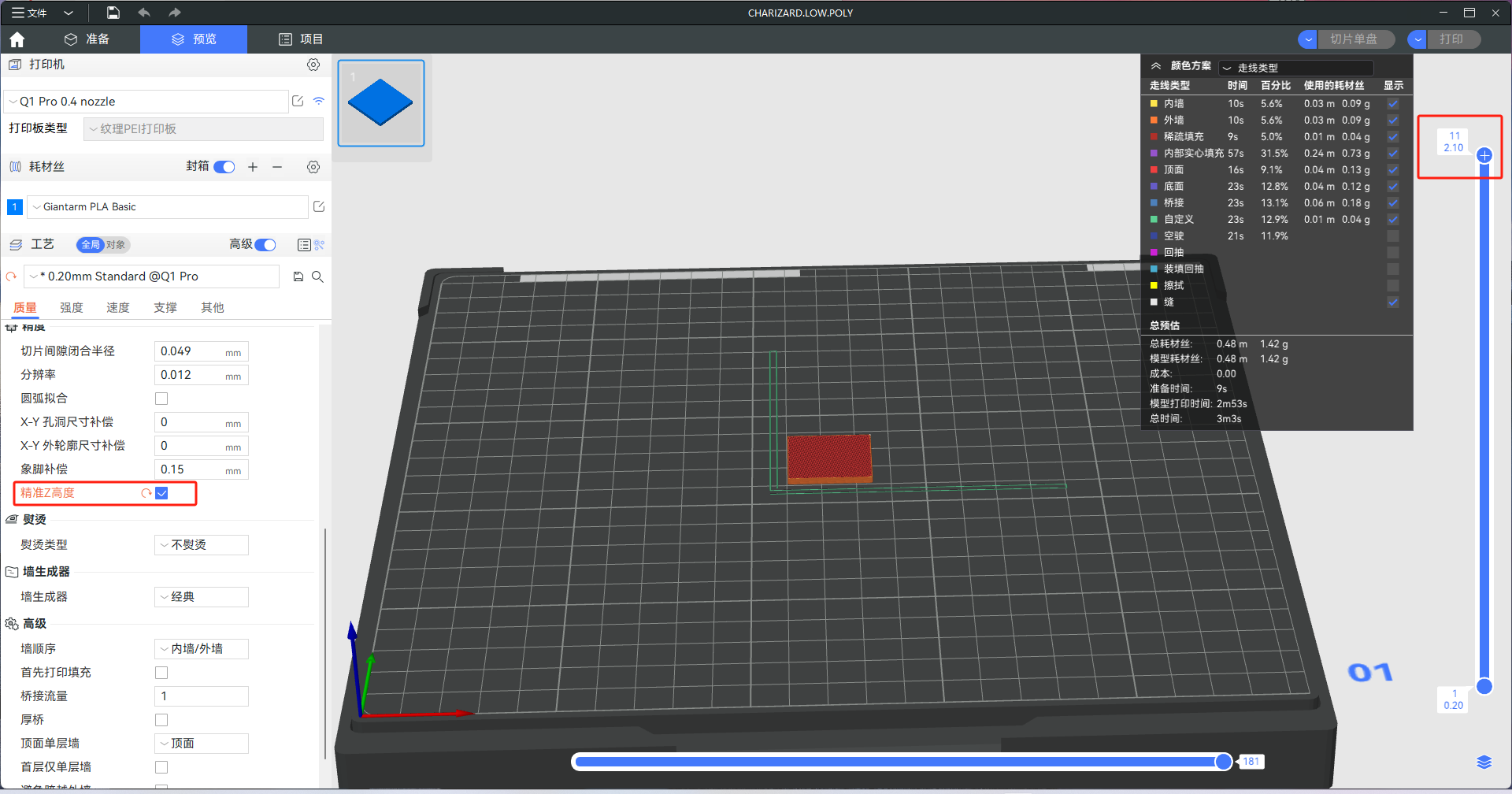This screenshot has height=794, width=1512.
Task: Open the Home screen icon
Action: 17,39
